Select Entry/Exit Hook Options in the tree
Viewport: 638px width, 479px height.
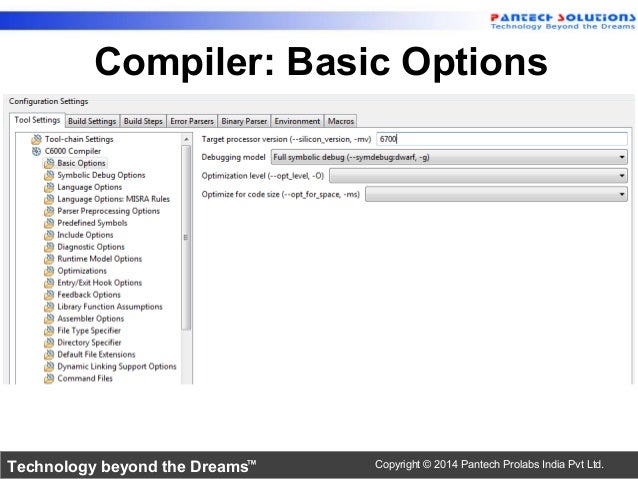pos(100,283)
